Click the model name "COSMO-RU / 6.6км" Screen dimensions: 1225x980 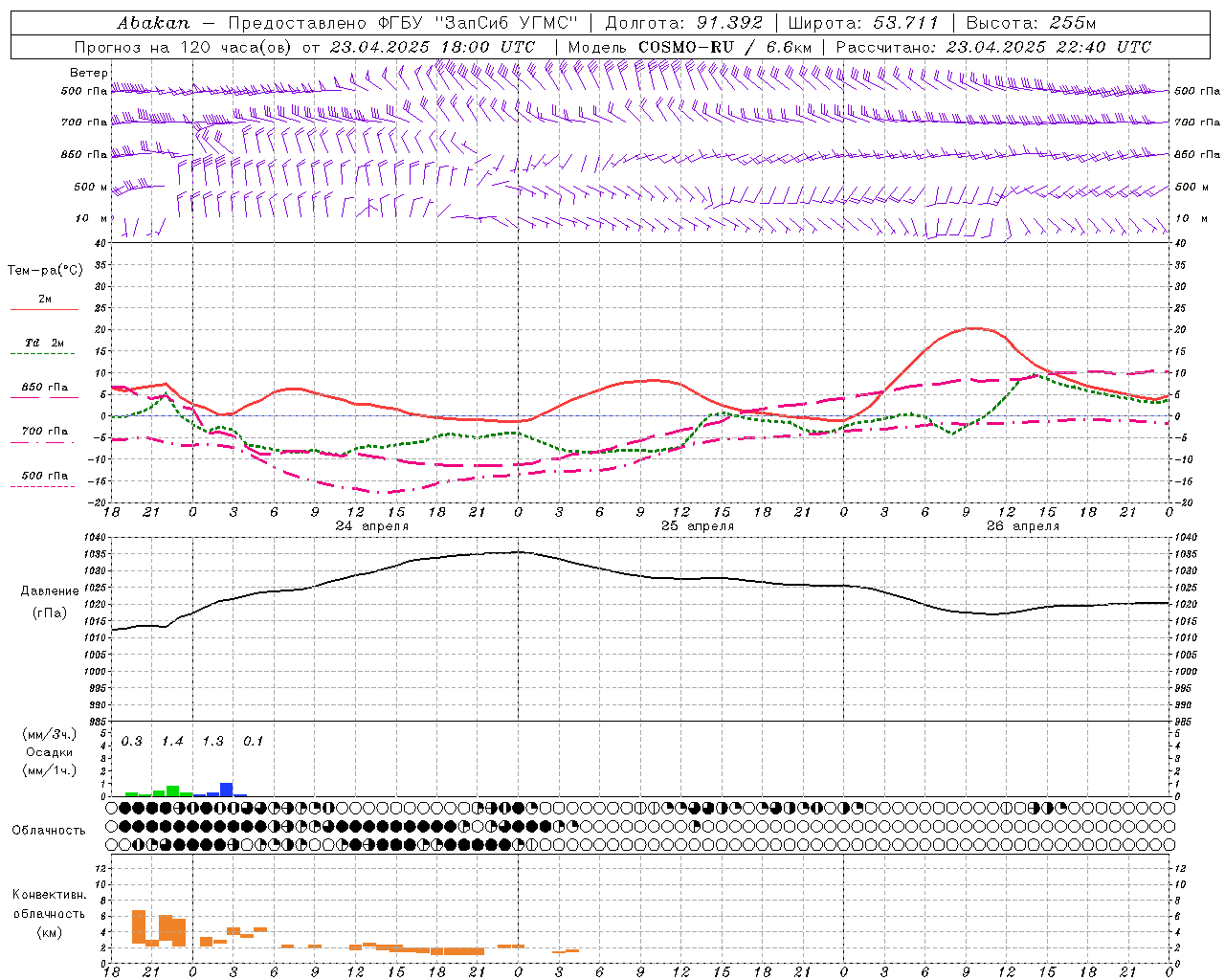[x=725, y=47]
